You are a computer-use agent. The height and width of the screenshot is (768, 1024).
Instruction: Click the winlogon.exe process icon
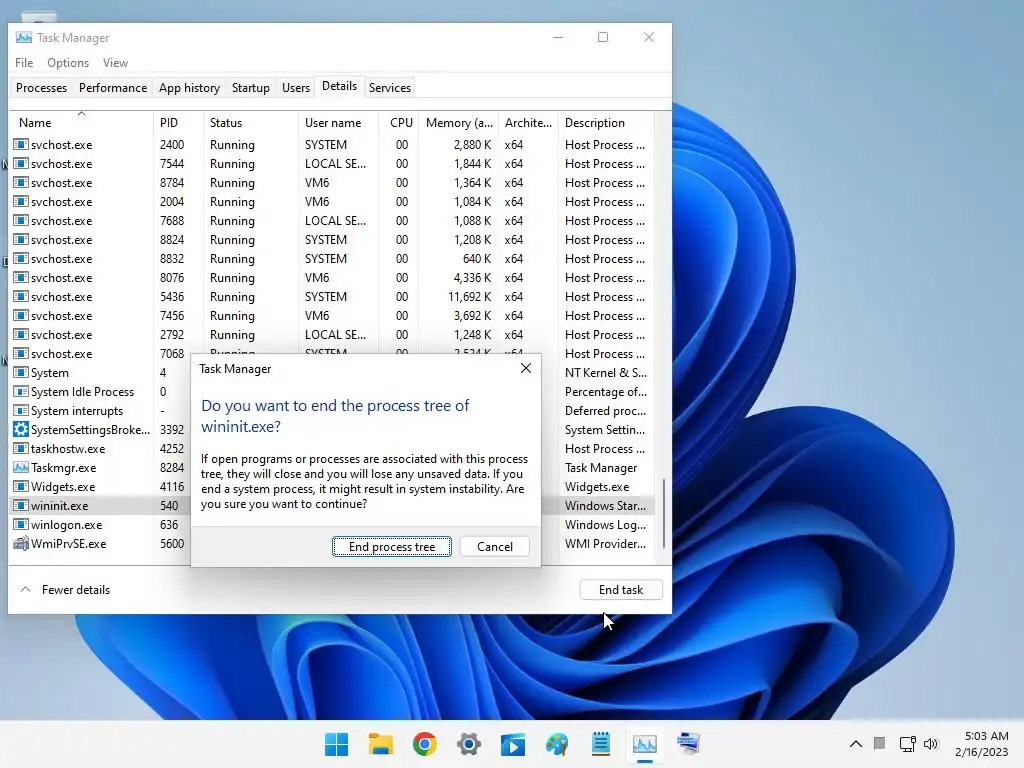tap(21, 524)
